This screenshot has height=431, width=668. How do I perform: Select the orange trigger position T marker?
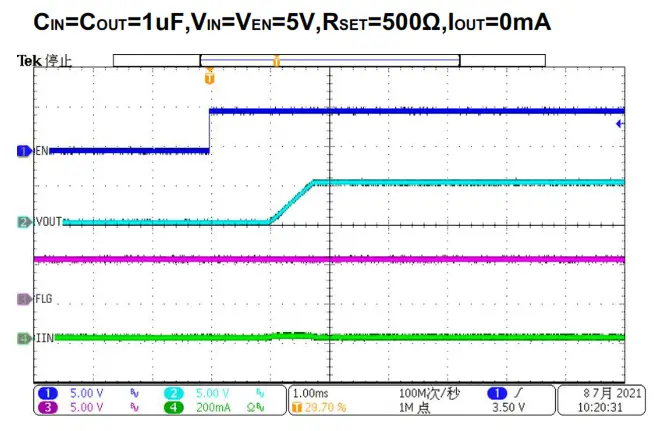[x=209, y=77]
